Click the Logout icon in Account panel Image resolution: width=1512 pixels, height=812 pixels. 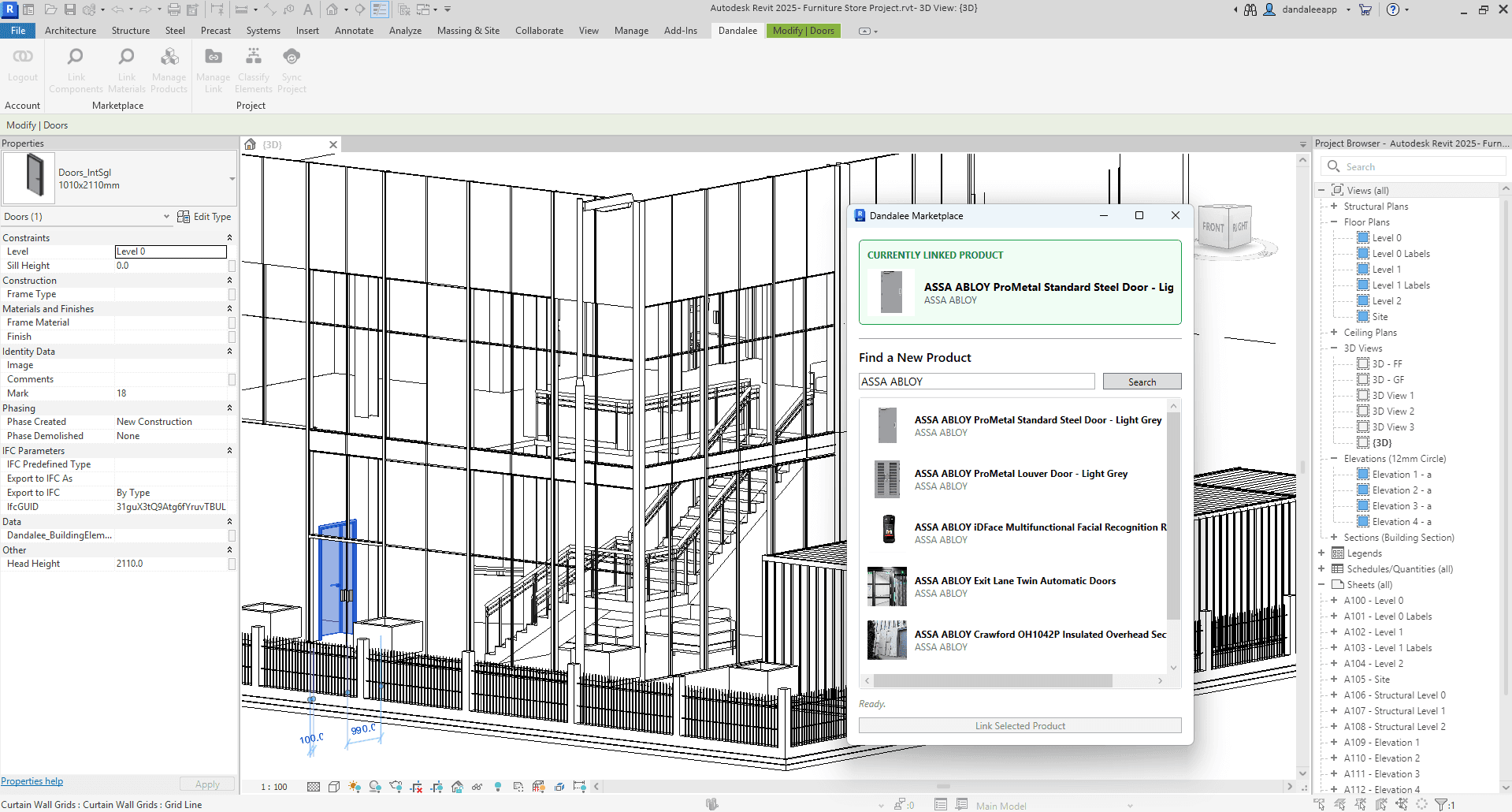click(22, 65)
